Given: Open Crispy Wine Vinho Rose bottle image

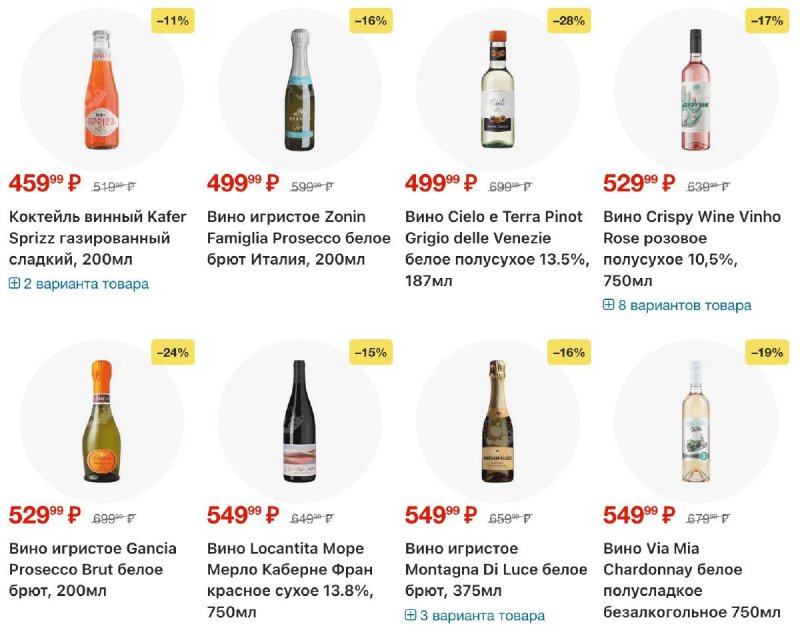Looking at the screenshot, I should click(x=695, y=88).
